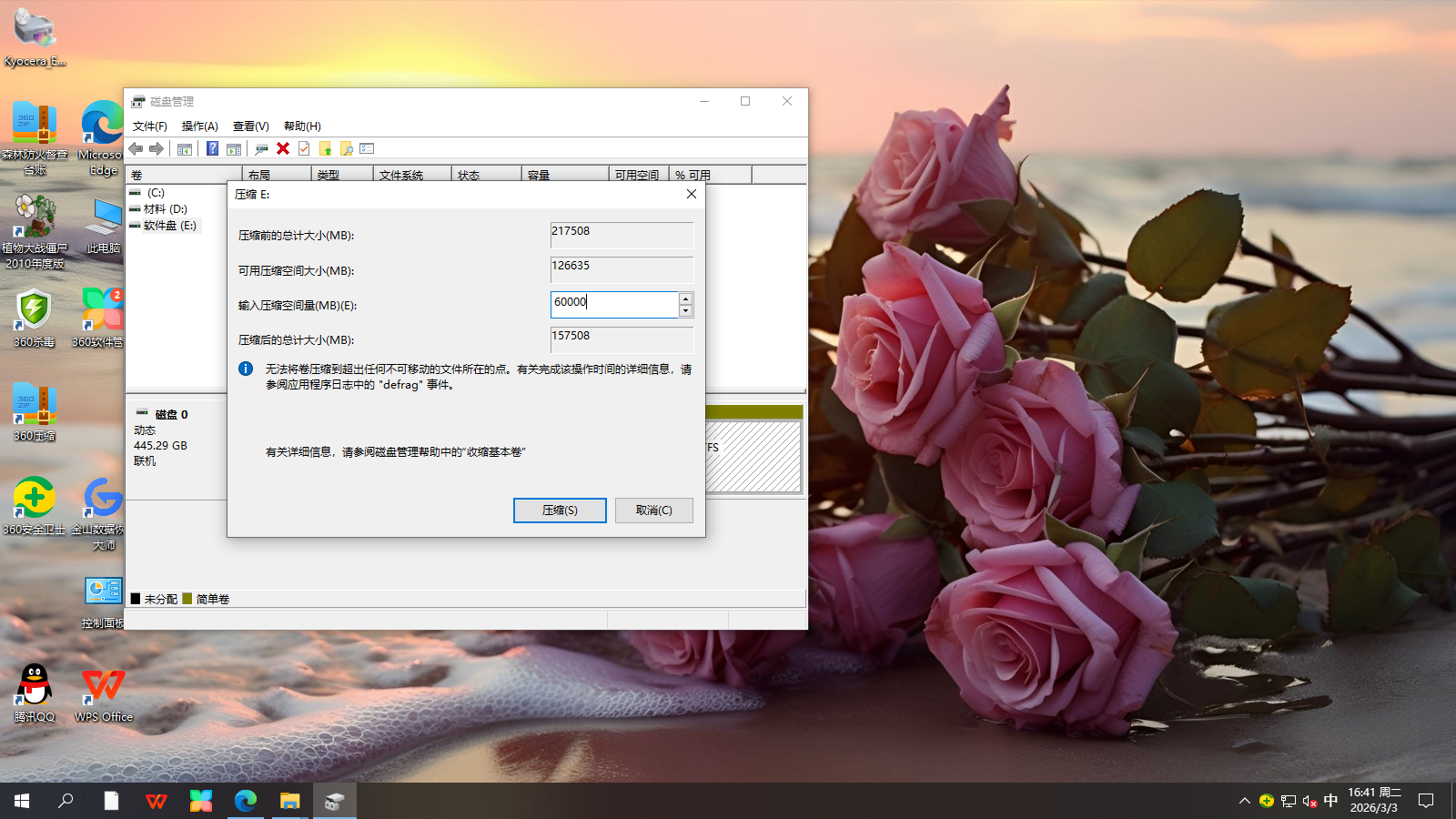Click the shrink space amount input field
Screen dimensions: 1456x819
[x=614, y=304]
